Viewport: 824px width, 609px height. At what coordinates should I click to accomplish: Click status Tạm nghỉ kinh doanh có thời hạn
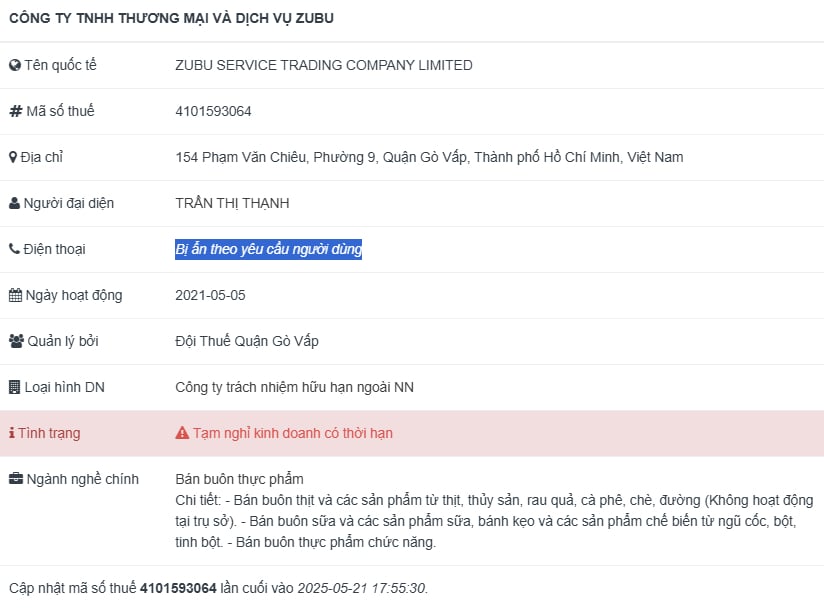coord(293,433)
